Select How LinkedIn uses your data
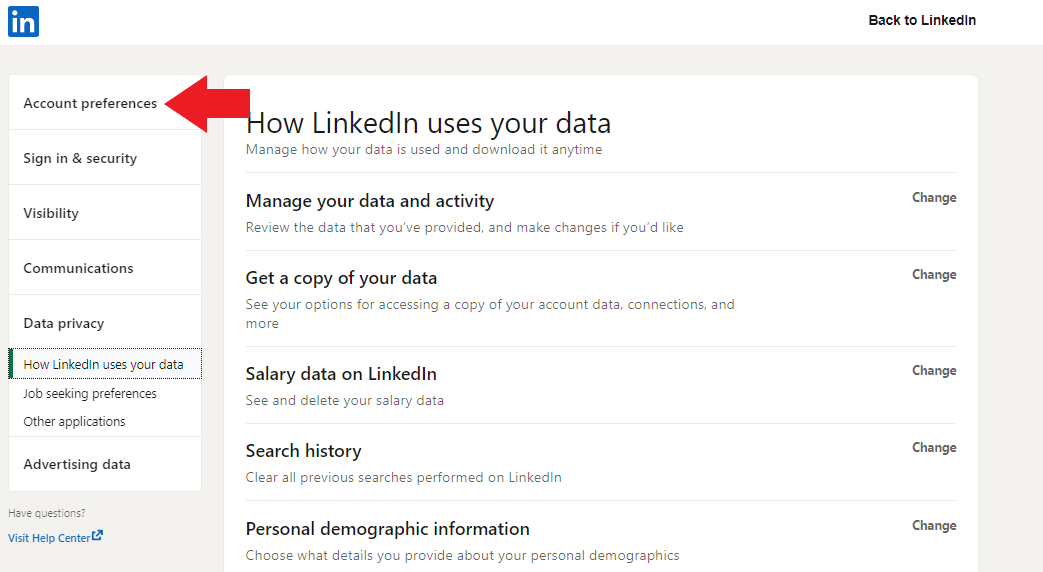Image resolution: width=1043 pixels, height=572 pixels. (x=103, y=365)
